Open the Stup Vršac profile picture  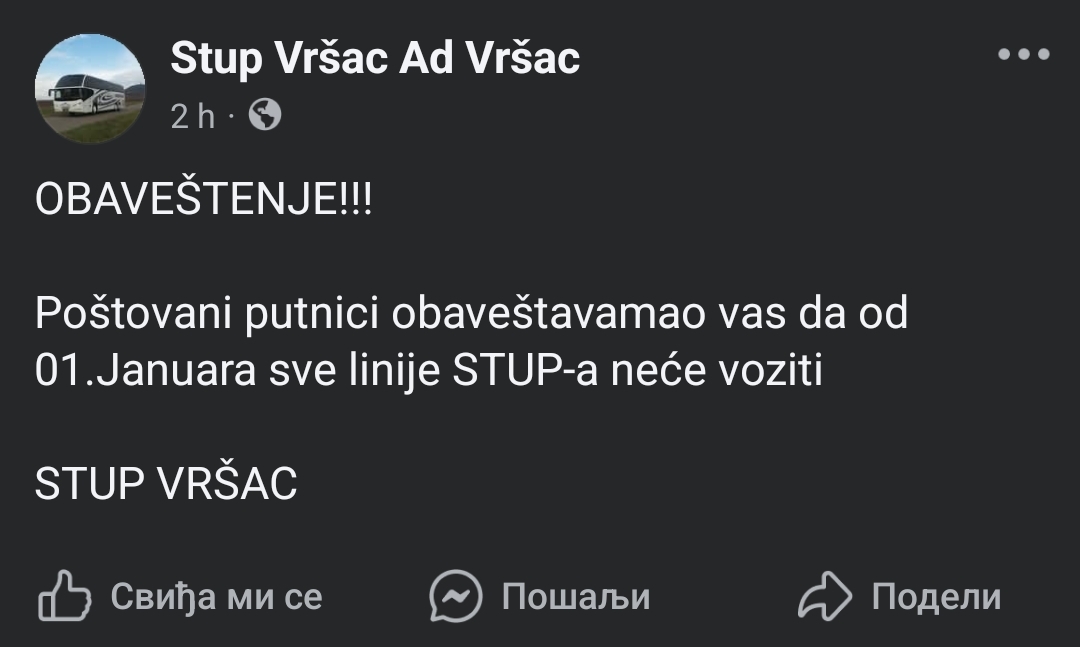pos(90,90)
